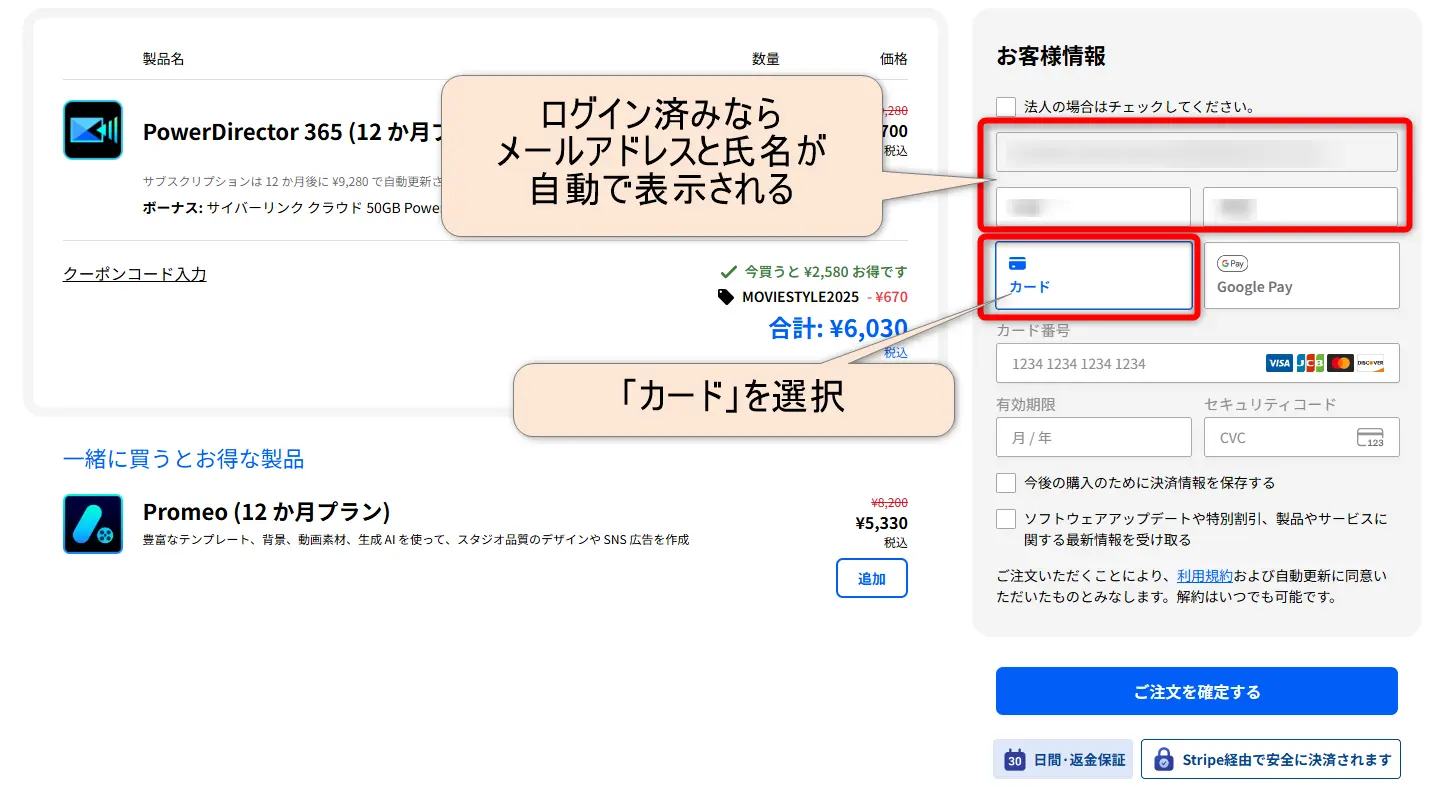
Task: Click the 有効期限 expiration date field
Action: pyautogui.click(x=1093, y=437)
